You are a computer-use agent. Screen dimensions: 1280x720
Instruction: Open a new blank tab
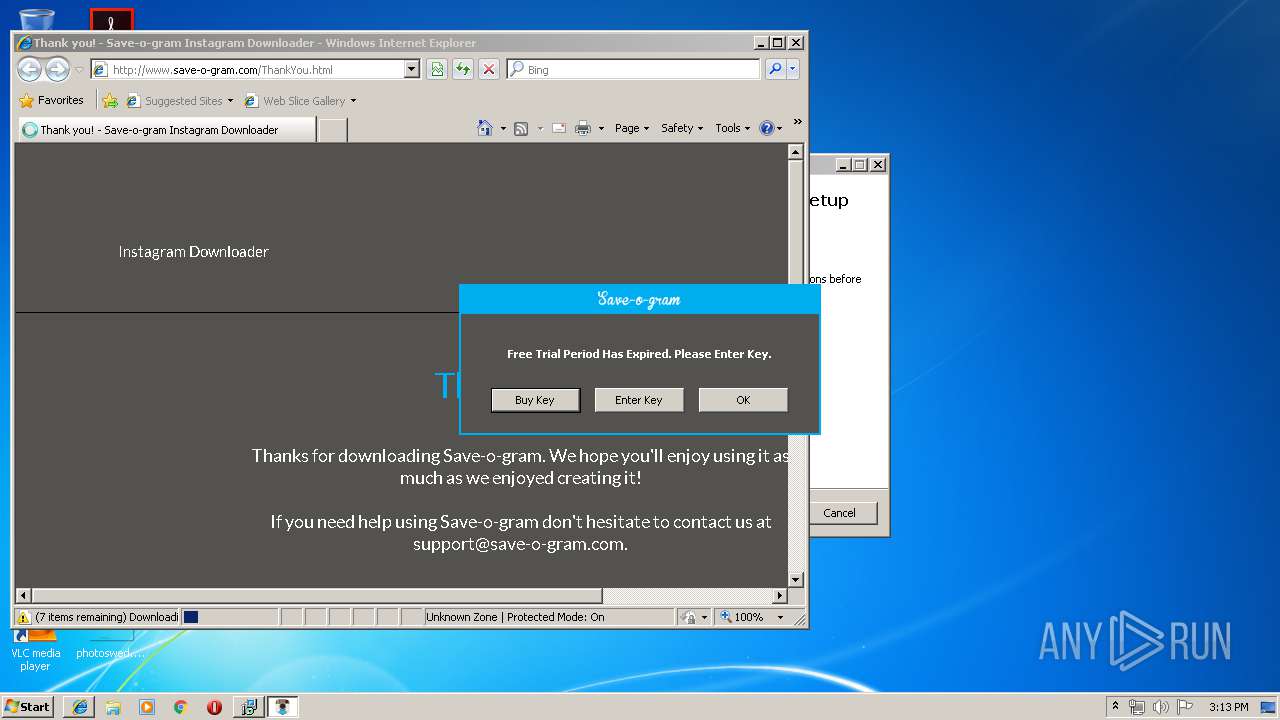coord(333,129)
